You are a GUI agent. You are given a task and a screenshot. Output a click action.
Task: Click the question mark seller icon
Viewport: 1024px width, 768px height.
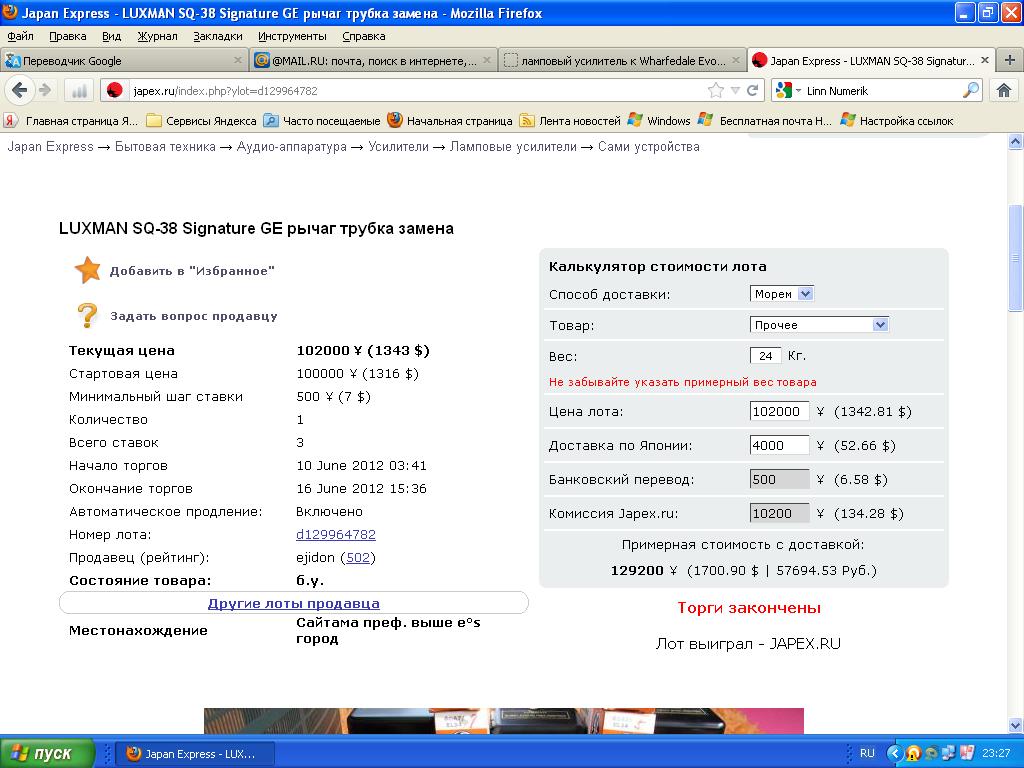(88, 316)
